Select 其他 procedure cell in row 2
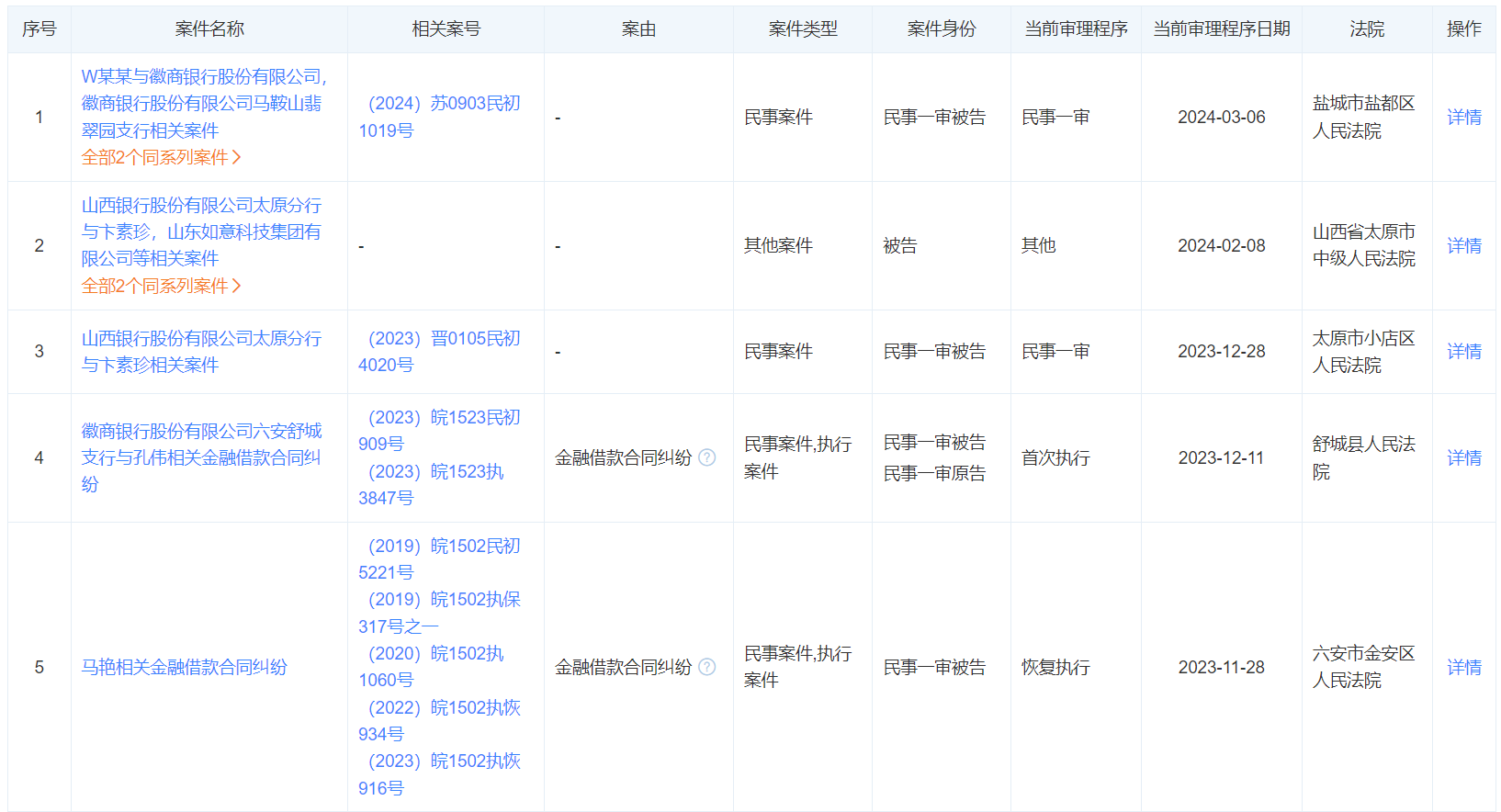Viewport: 1501px width, 812px height. [x=1077, y=245]
